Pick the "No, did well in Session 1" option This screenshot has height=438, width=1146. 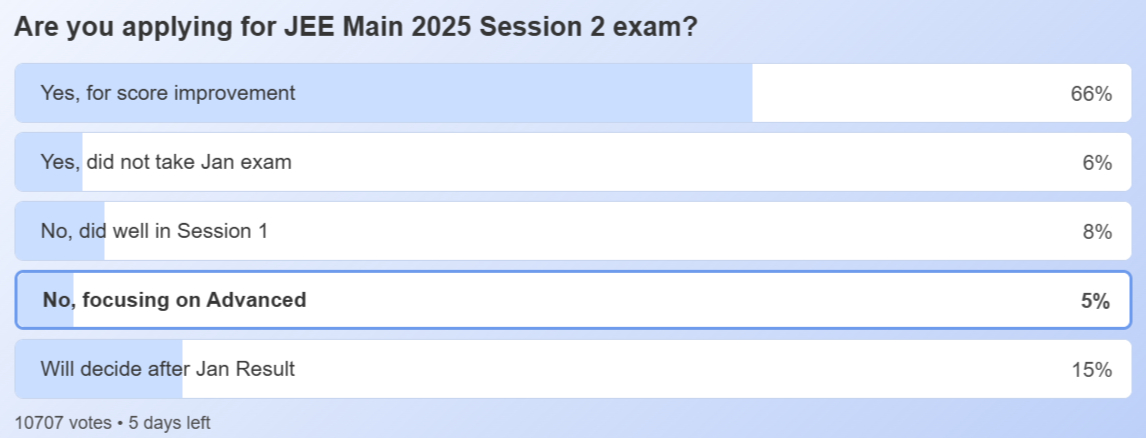click(x=154, y=231)
